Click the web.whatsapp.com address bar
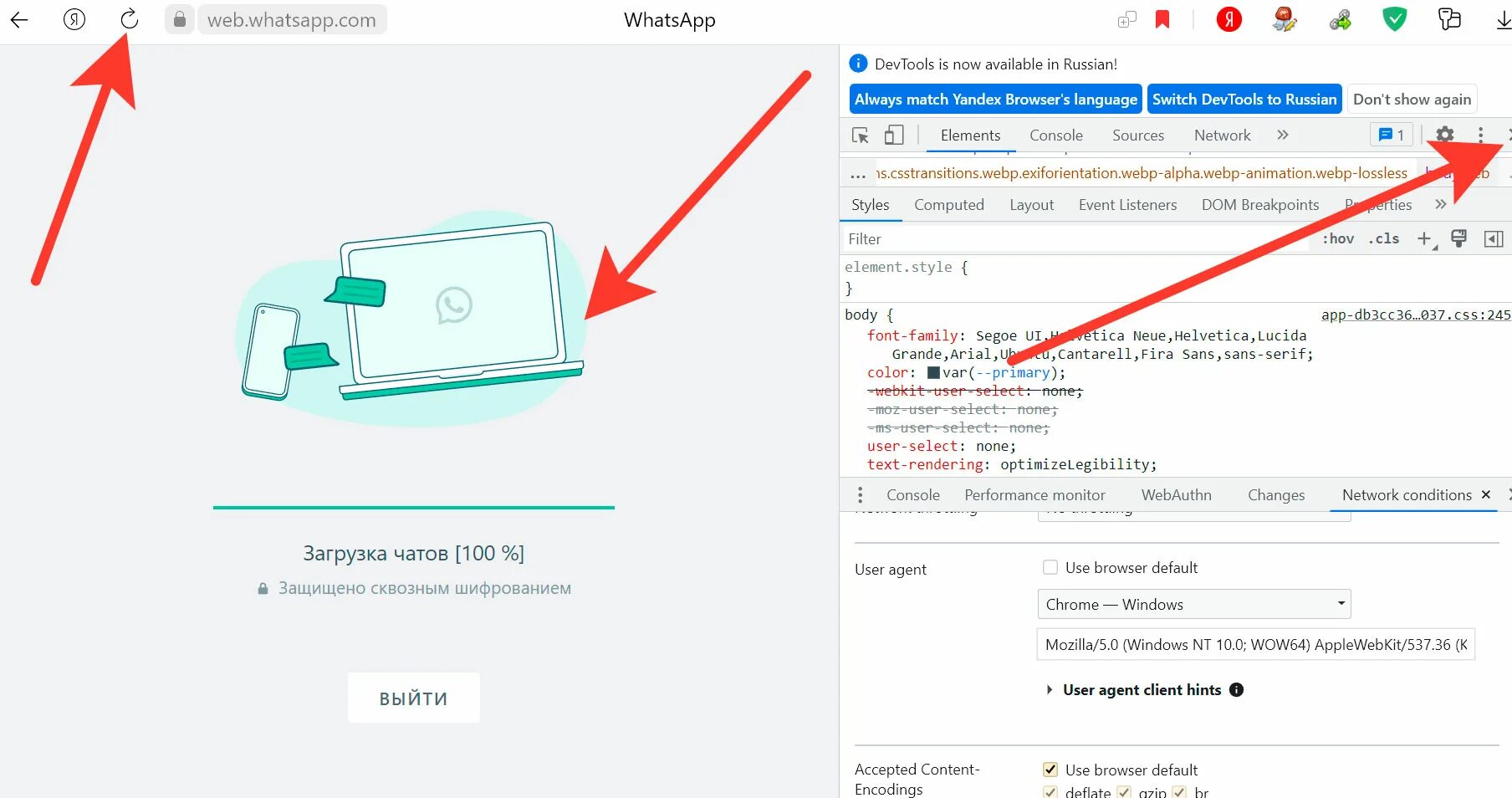This screenshot has width=1512, height=798. click(292, 20)
